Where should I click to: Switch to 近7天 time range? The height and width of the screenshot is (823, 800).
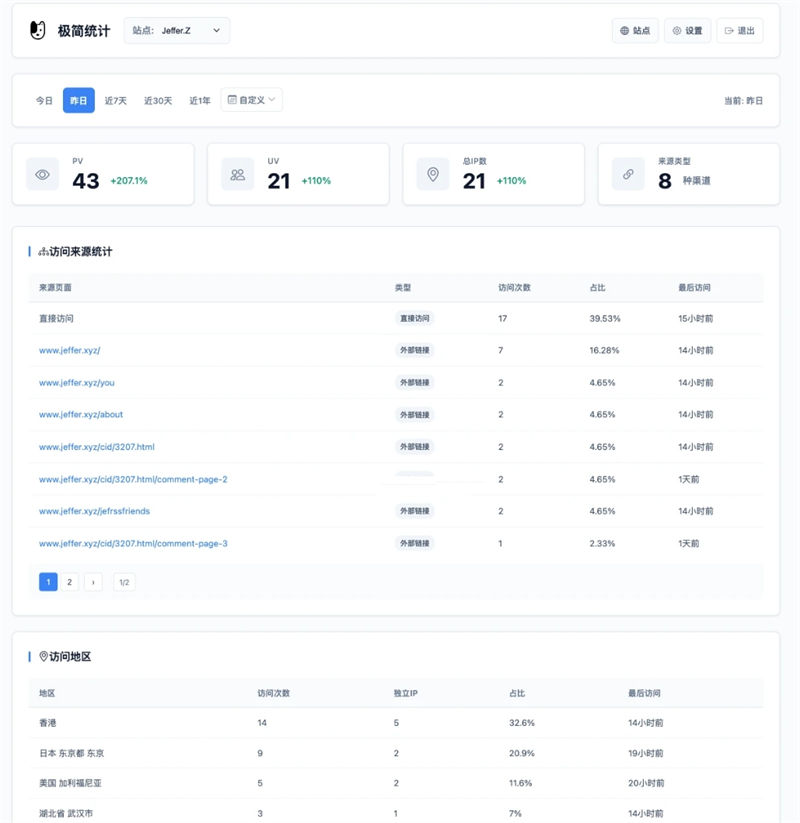click(x=116, y=101)
